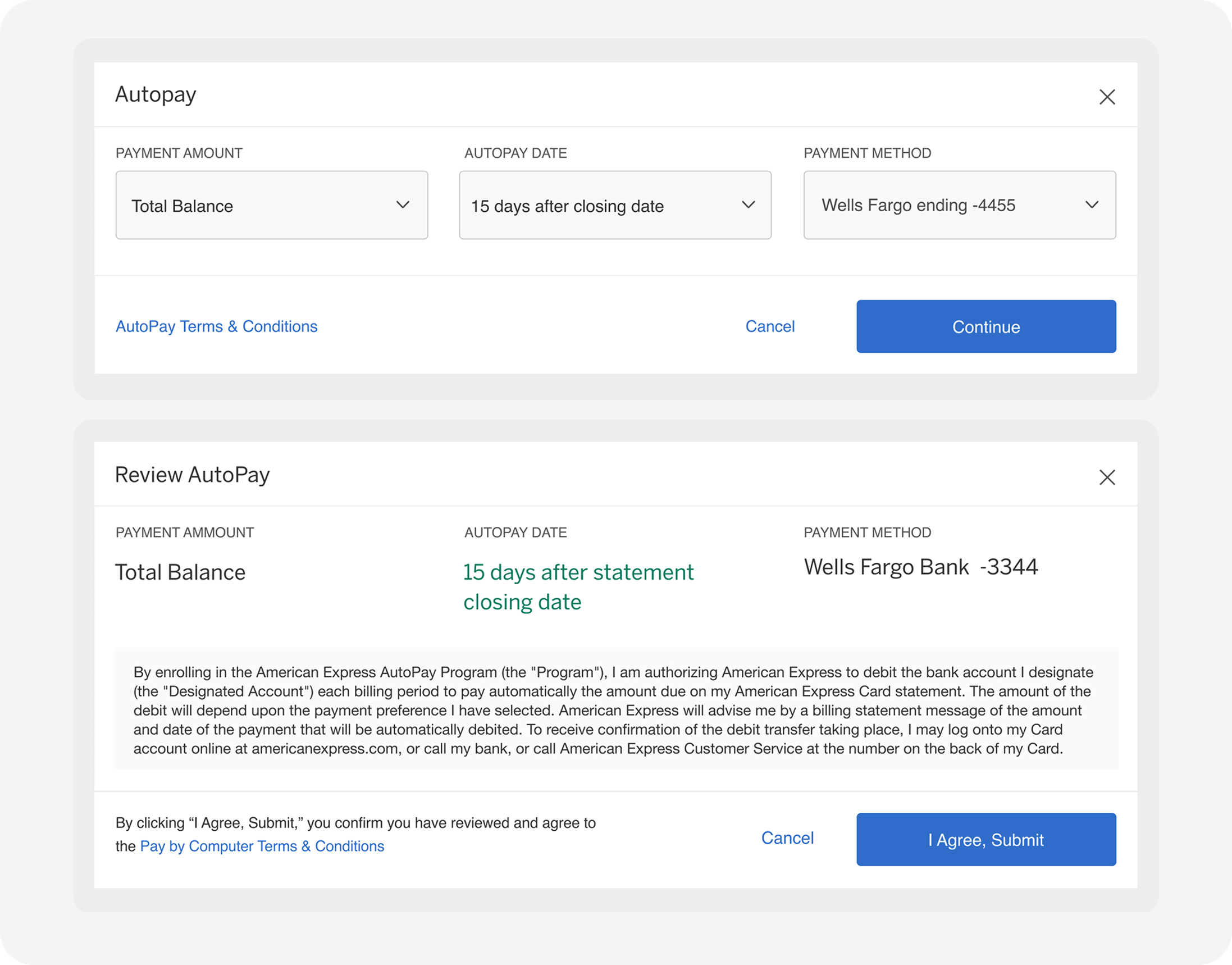The width and height of the screenshot is (1232, 965).
Task: Click the AUTOPAY DATE label in review dialog
Action: (x=515, y=533)
